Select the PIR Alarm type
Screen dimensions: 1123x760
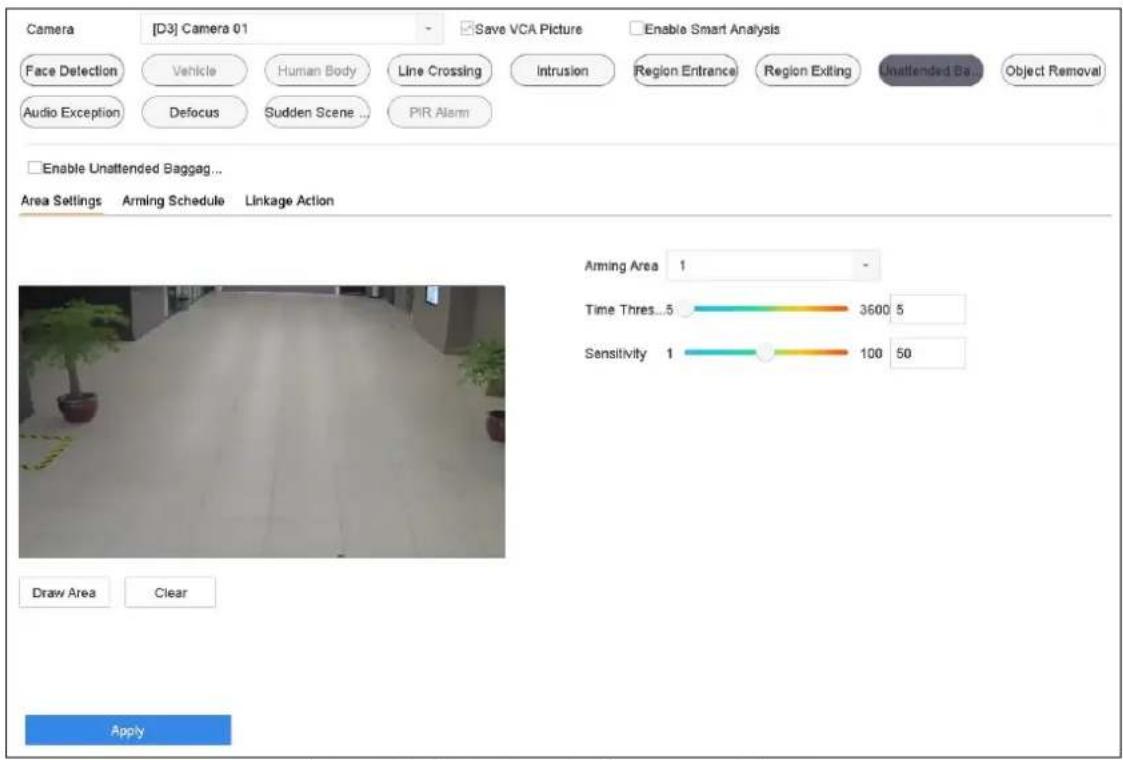click(440, 112)
